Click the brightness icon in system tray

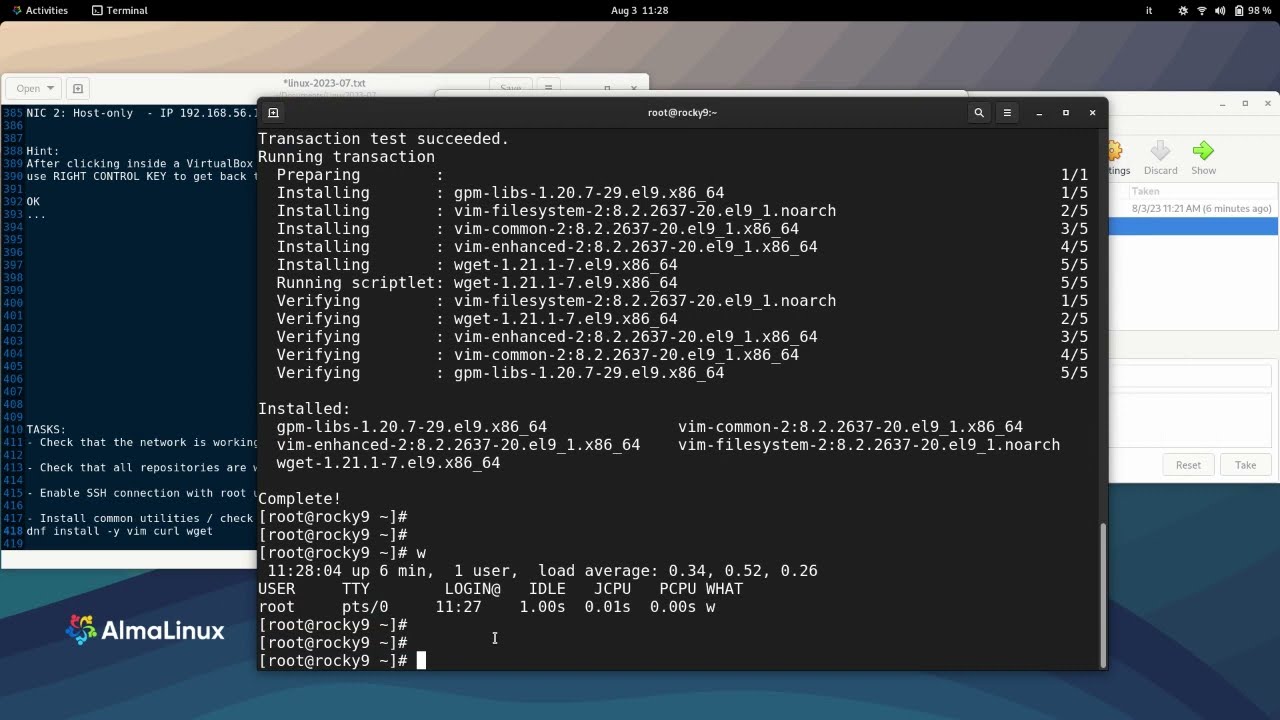click(x=1184, y=10)
